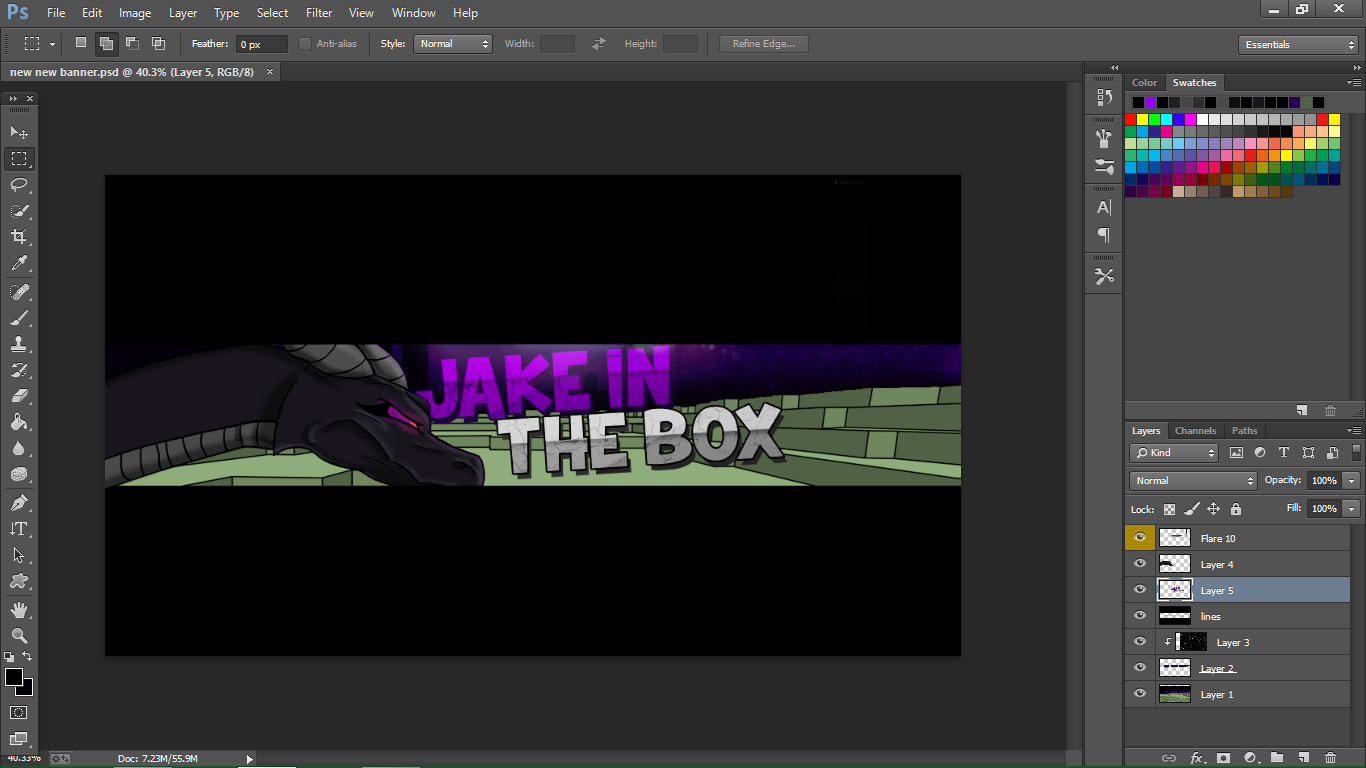1366x768 pixels.
Task: Hide Layer 1 with eye icon
Action: [1140, 694]
